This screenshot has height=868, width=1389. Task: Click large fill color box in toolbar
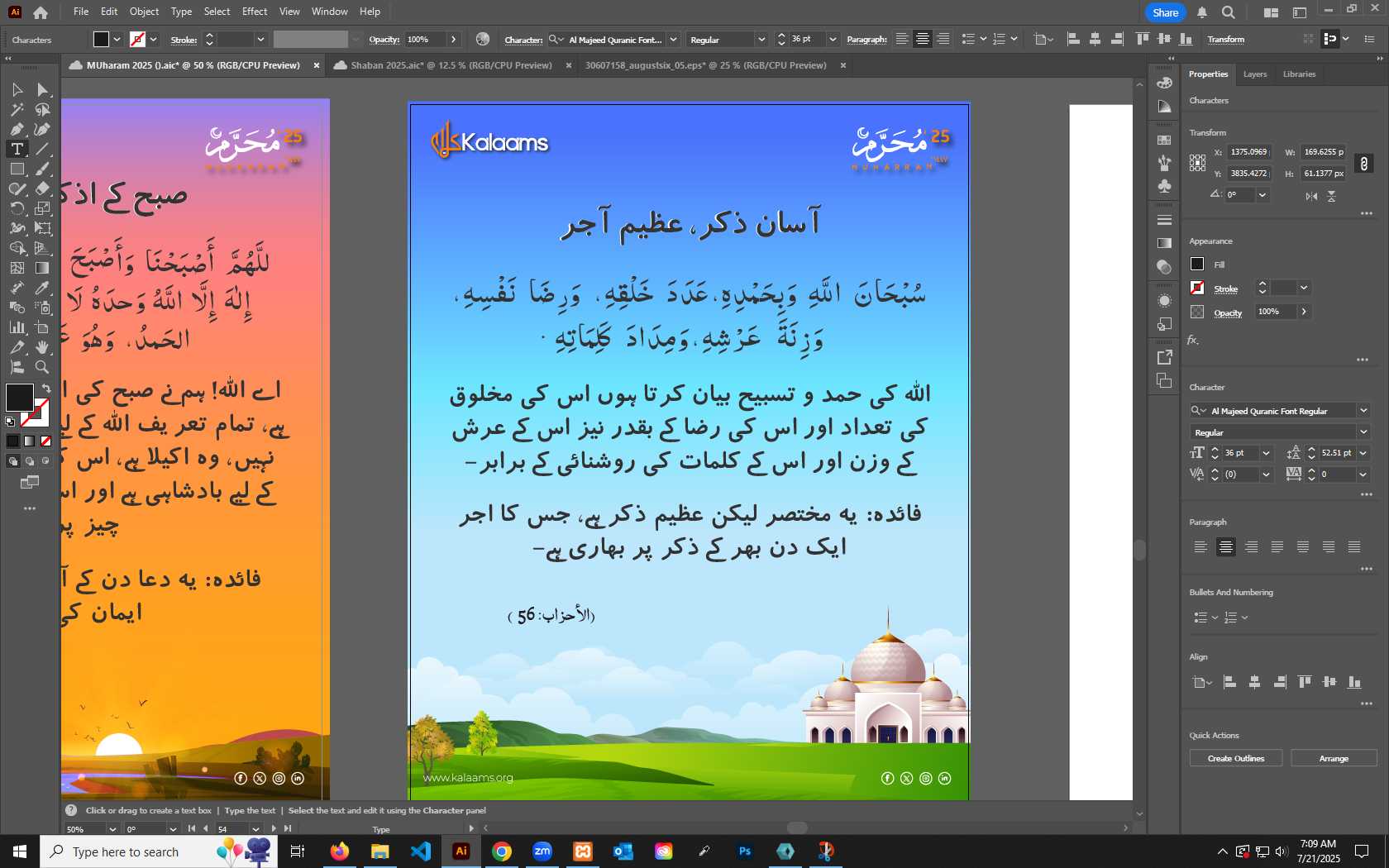point(19,397)
